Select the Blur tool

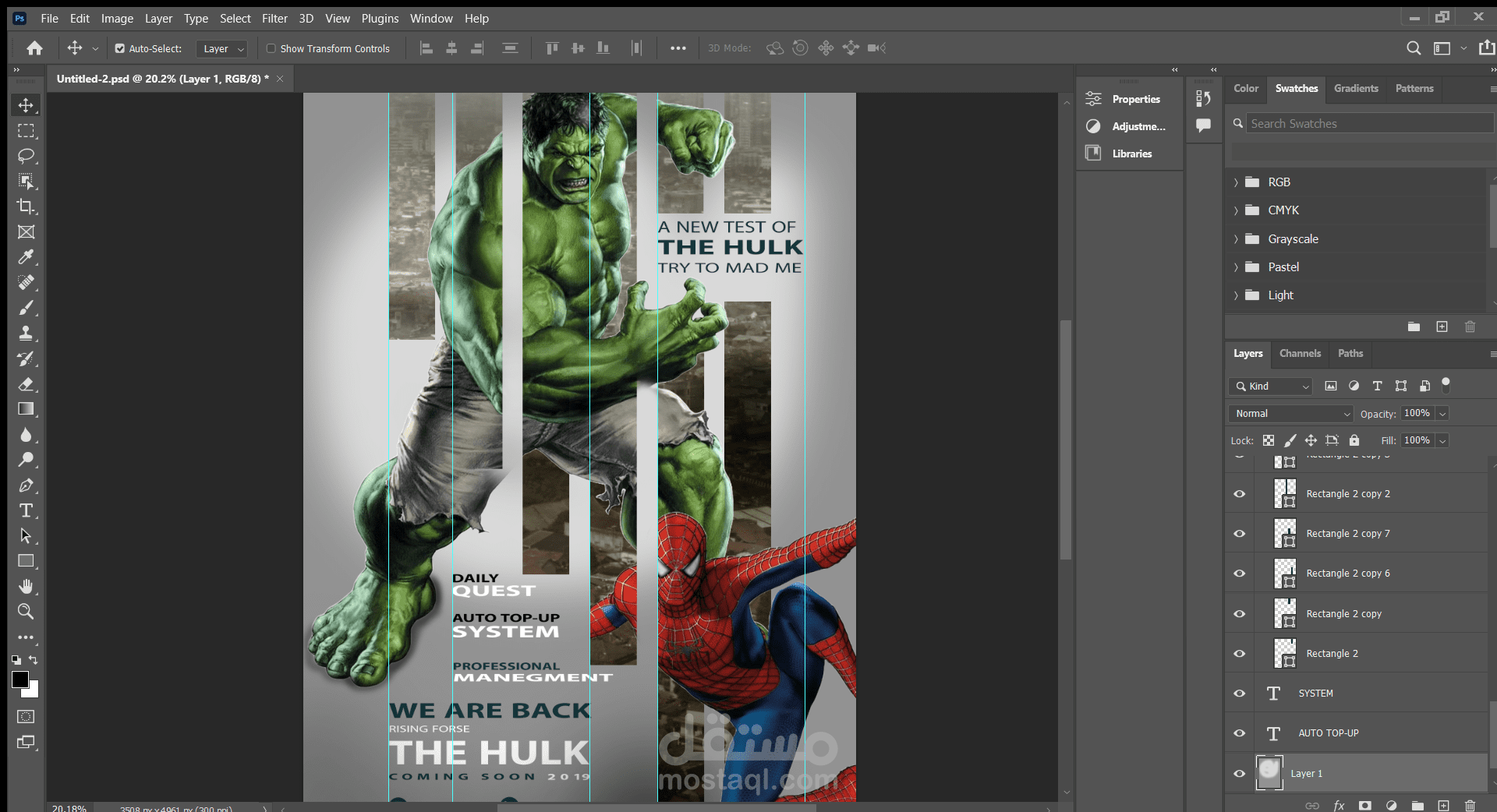coord(26,435)
